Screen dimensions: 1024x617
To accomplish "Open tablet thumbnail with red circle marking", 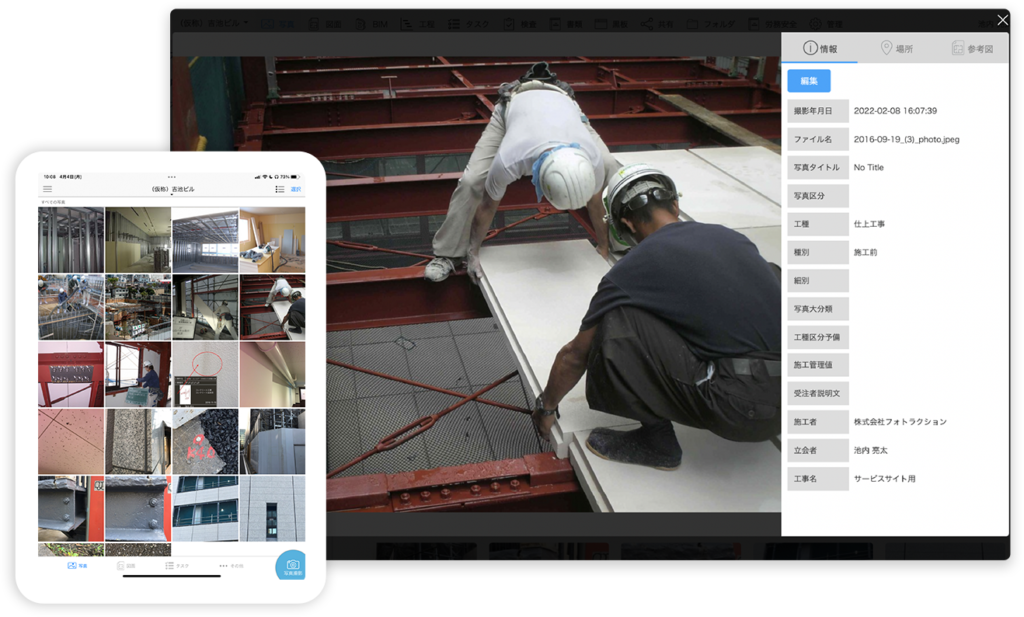I will pos(205,374).
